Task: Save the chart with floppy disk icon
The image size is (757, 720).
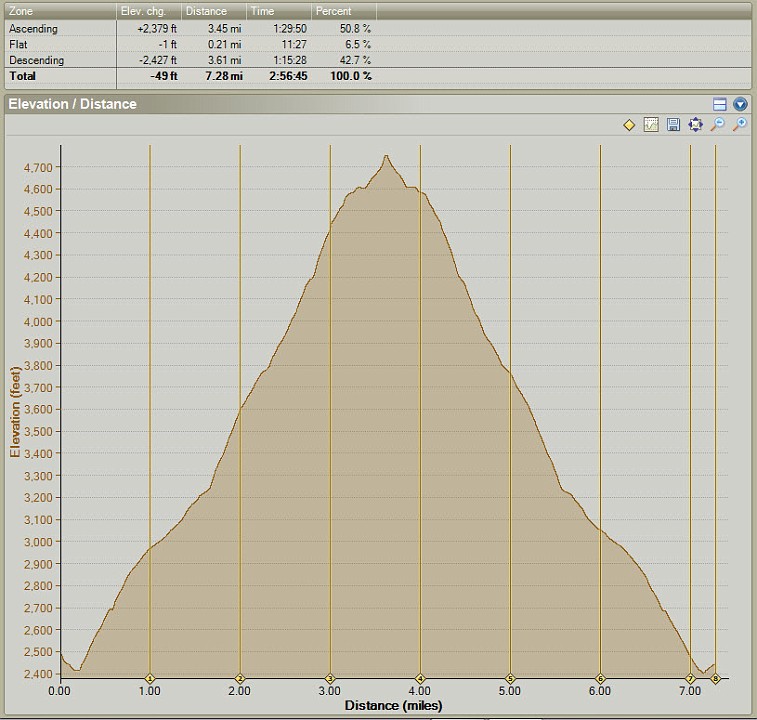Action: pyautogui.click(x=673, y=125)
